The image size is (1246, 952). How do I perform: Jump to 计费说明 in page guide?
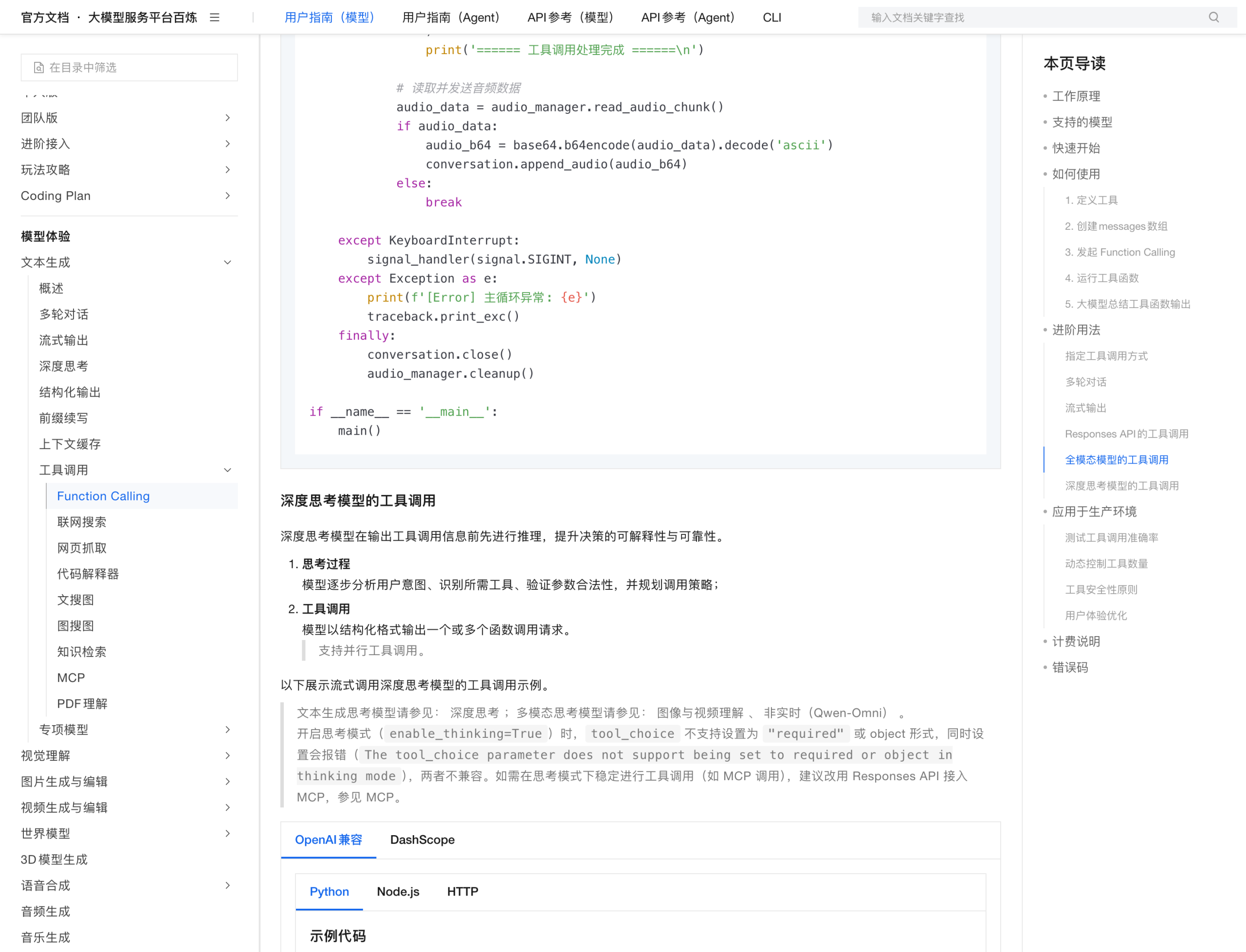pos(1076,641)
